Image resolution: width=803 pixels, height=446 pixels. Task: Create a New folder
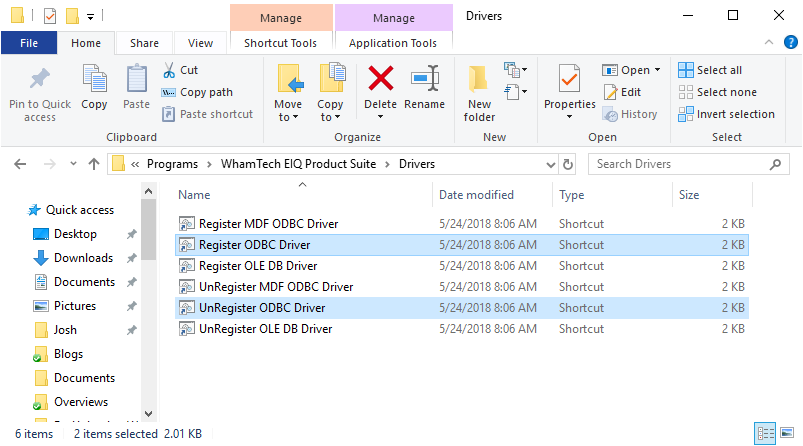(479, 90)
